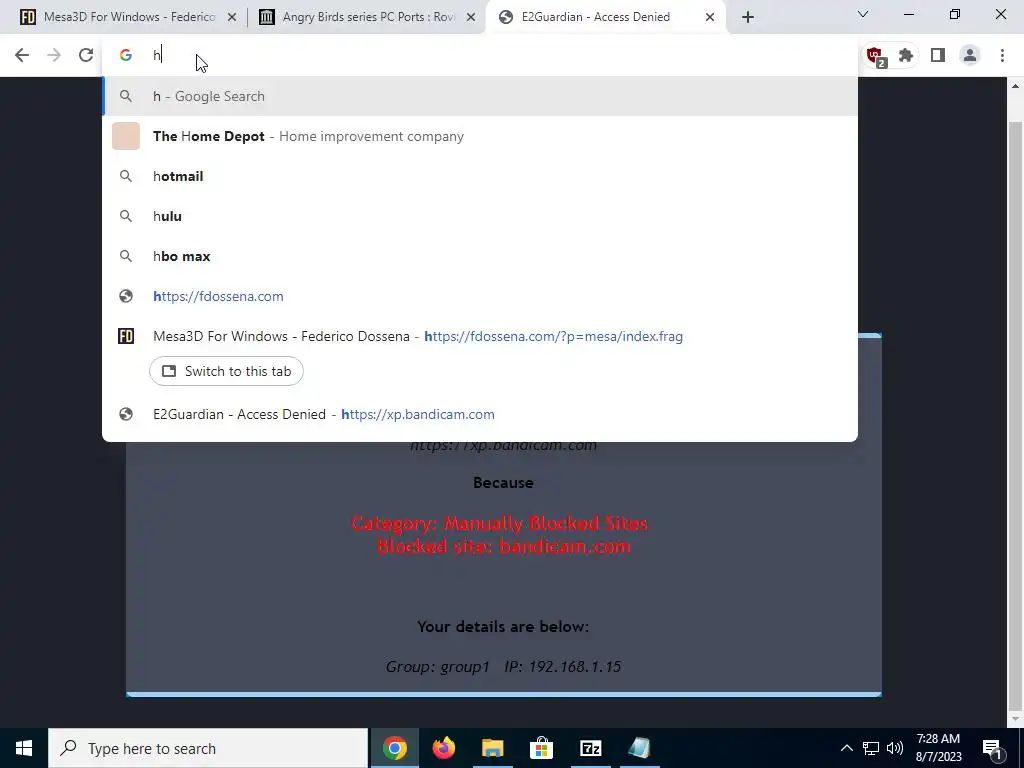The height and width of the screenshot is (768, 1024).
Task: Open the clock showing 7:28 AM
Action: pos(938,748)
